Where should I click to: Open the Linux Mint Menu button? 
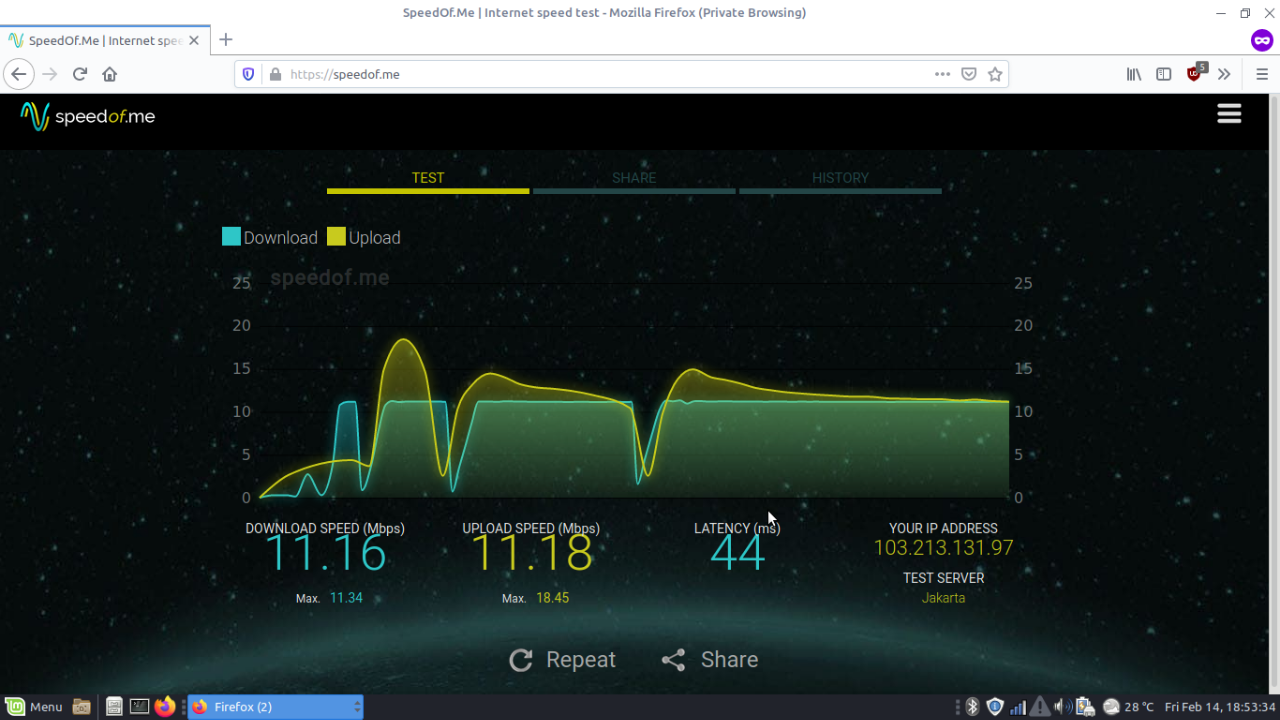pyautogui.click(x=34, y=707)
